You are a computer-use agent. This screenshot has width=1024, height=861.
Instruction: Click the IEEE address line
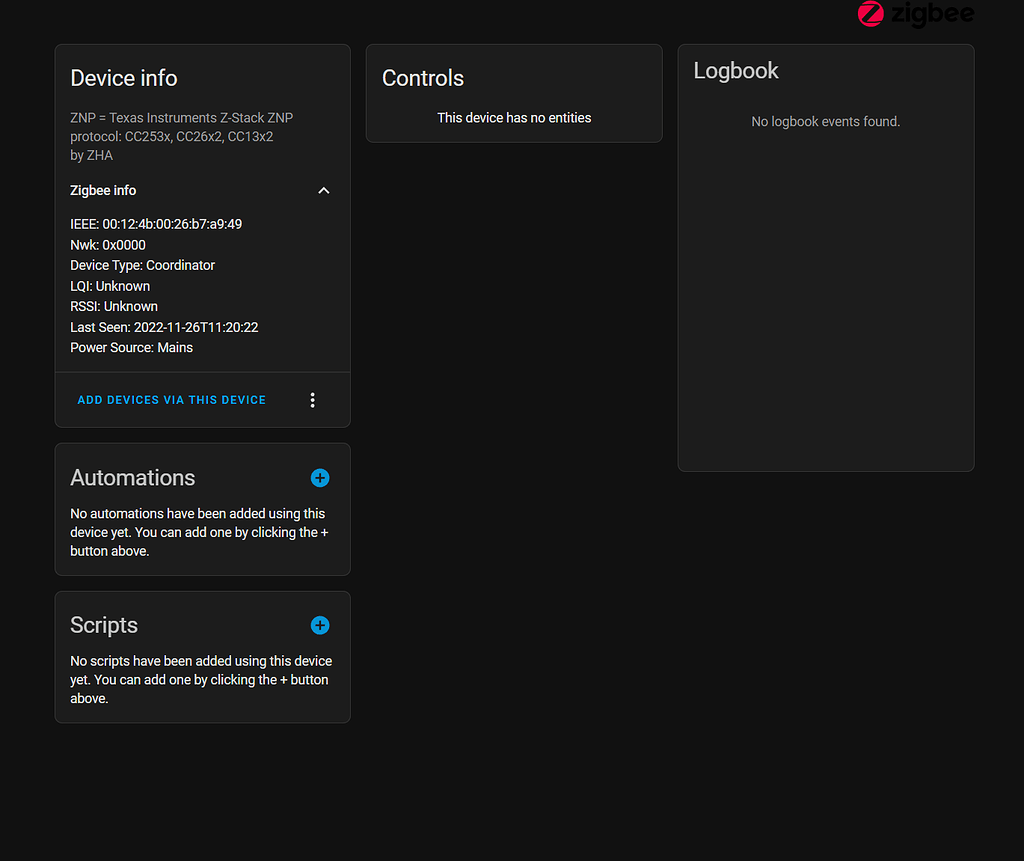156,224
